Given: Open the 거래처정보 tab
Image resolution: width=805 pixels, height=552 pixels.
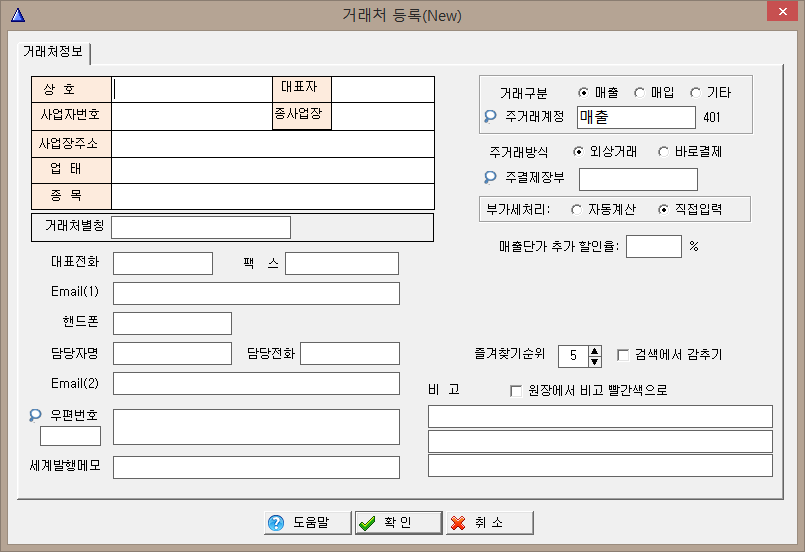Looking at the screenshot, I should 53,52.
